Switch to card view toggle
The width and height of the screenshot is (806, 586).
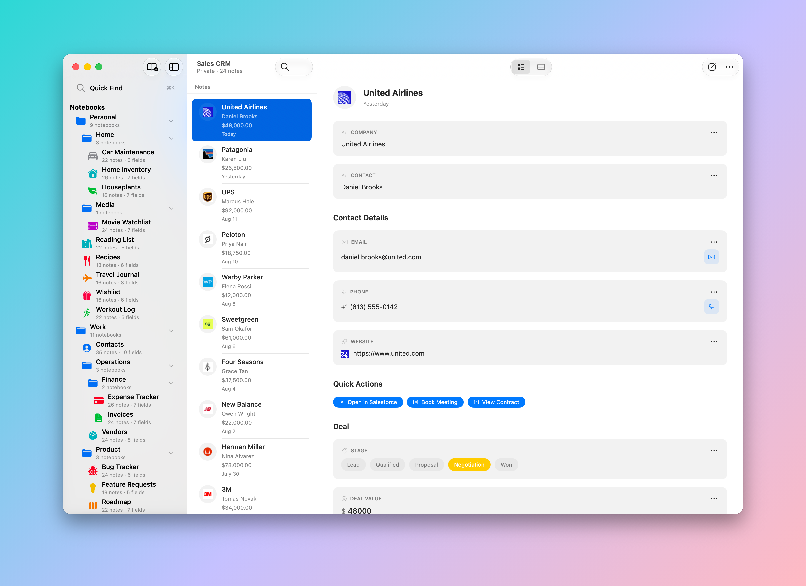coord(541,67)
